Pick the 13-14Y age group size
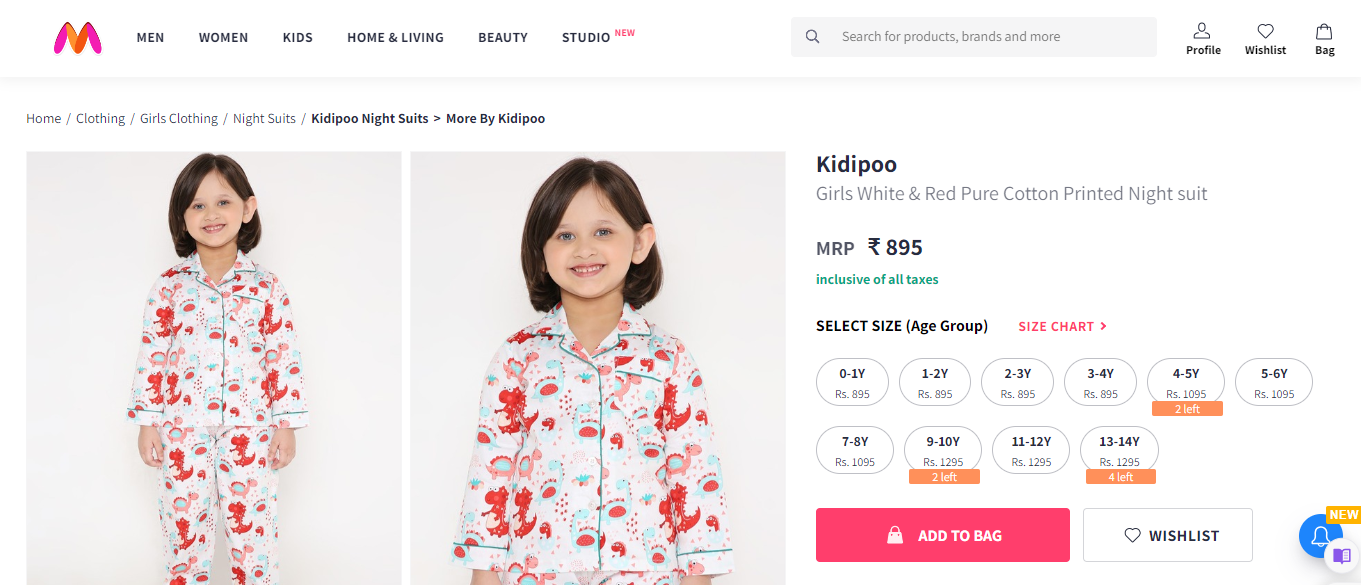The height and width of the screenshot is (585, 1361). tap(1119, 449)
